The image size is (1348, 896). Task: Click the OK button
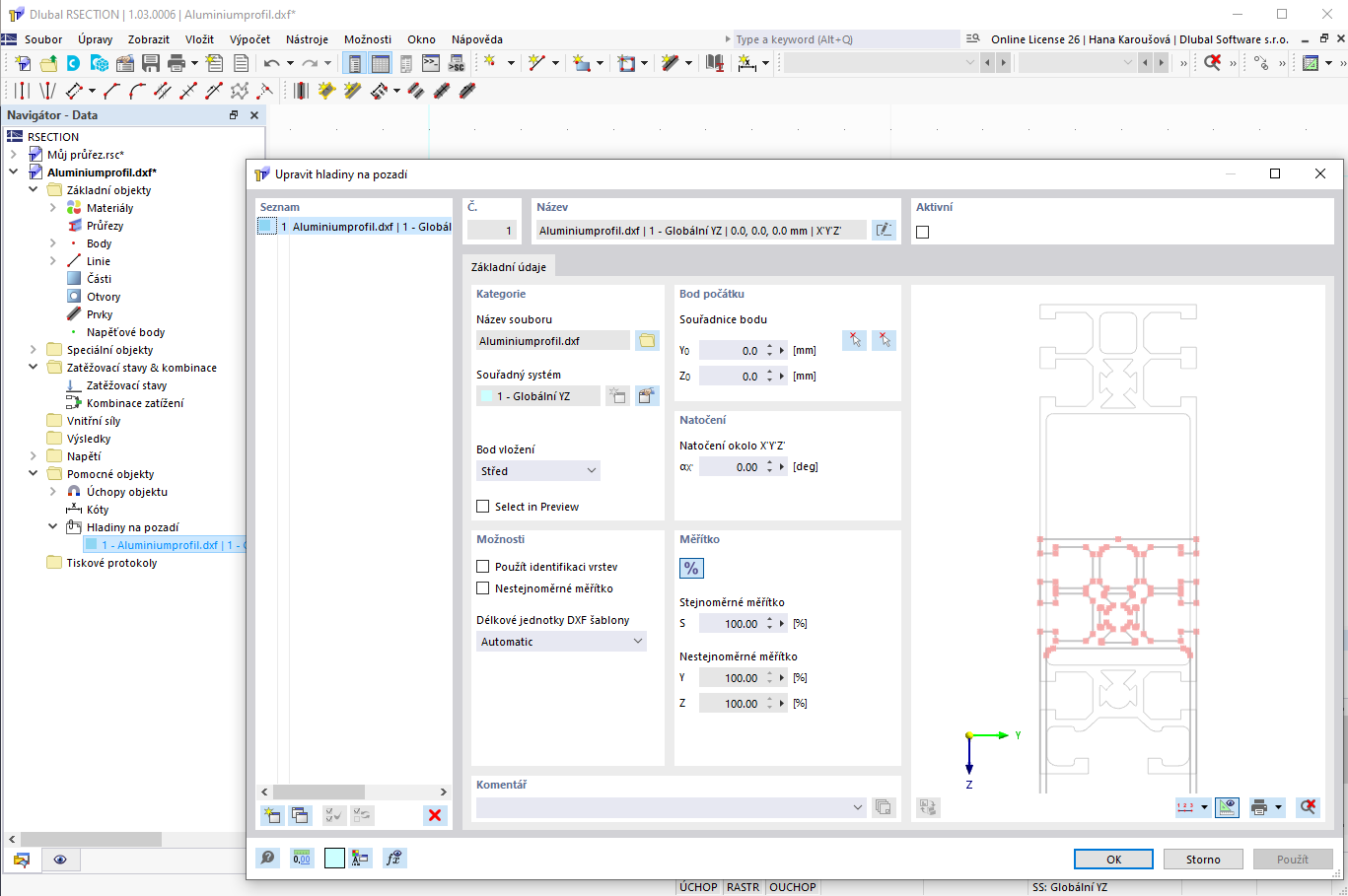pyautogui.click(x=1113, y=860)
